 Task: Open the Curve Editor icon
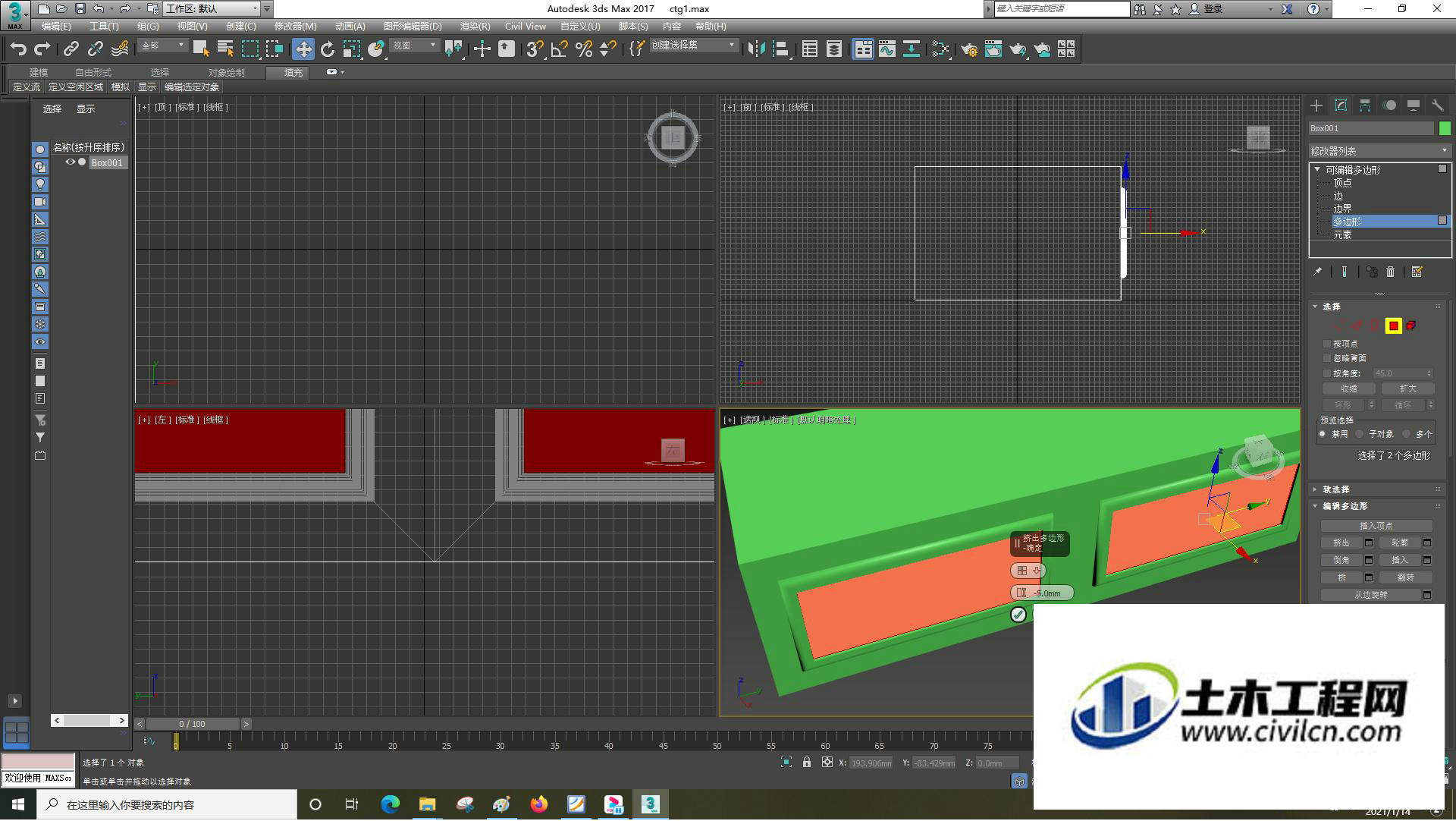pos(887,49)
